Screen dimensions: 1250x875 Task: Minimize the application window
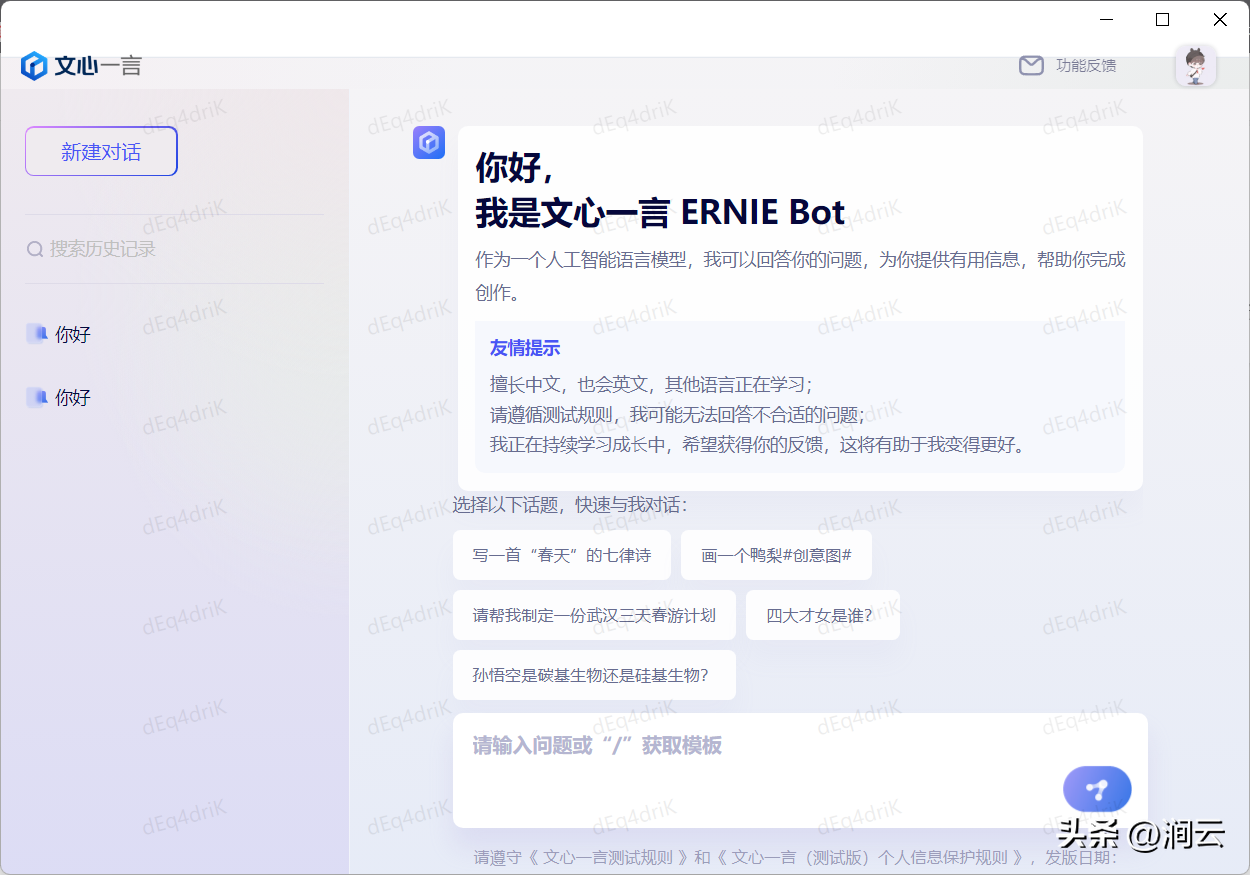coord(1106,19)
